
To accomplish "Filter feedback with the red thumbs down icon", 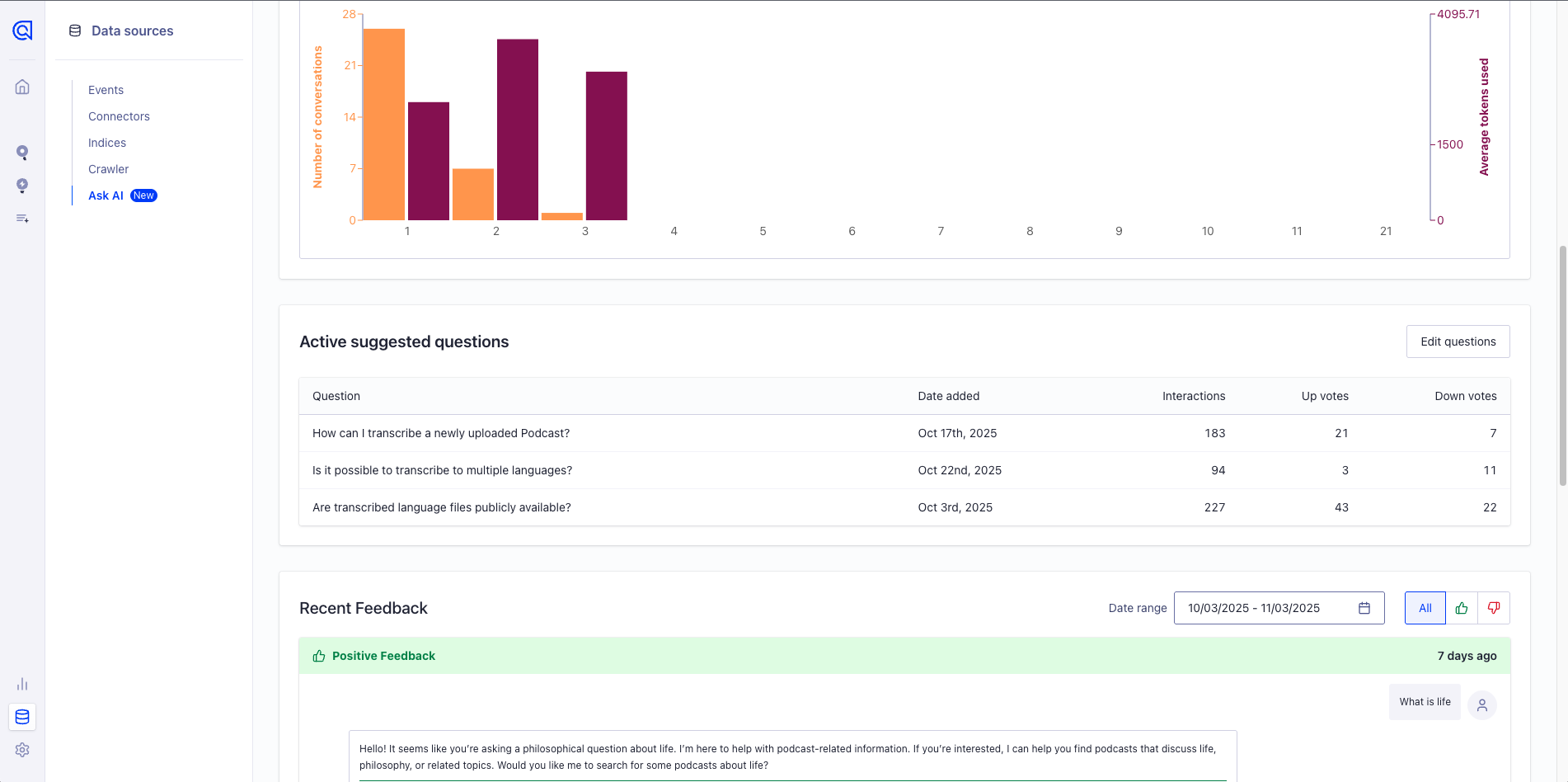I will coord(1494,608).
